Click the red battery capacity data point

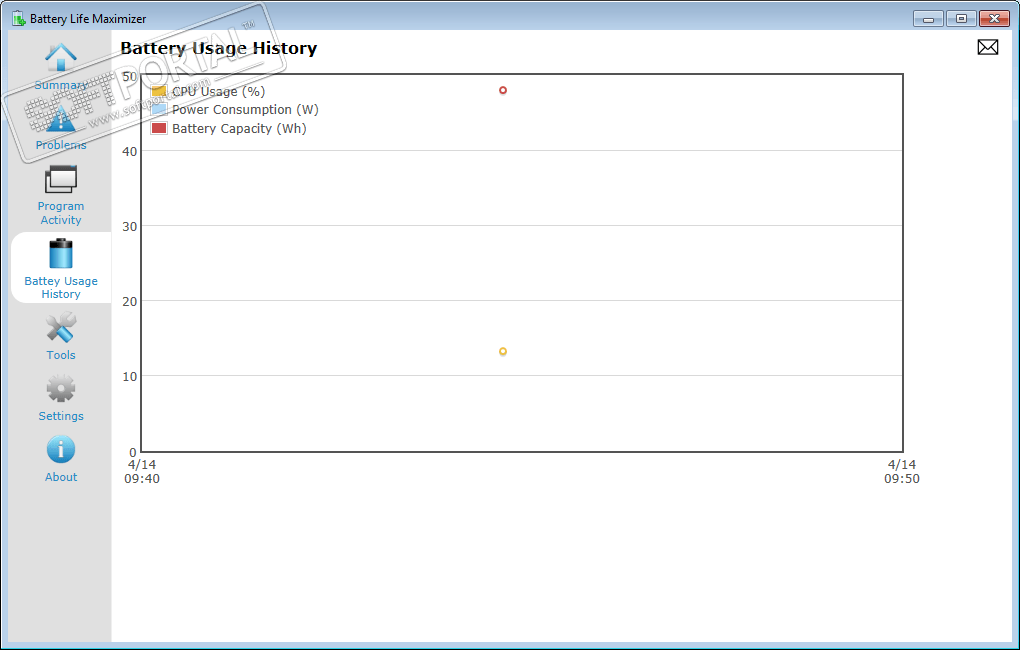point(503,90)
